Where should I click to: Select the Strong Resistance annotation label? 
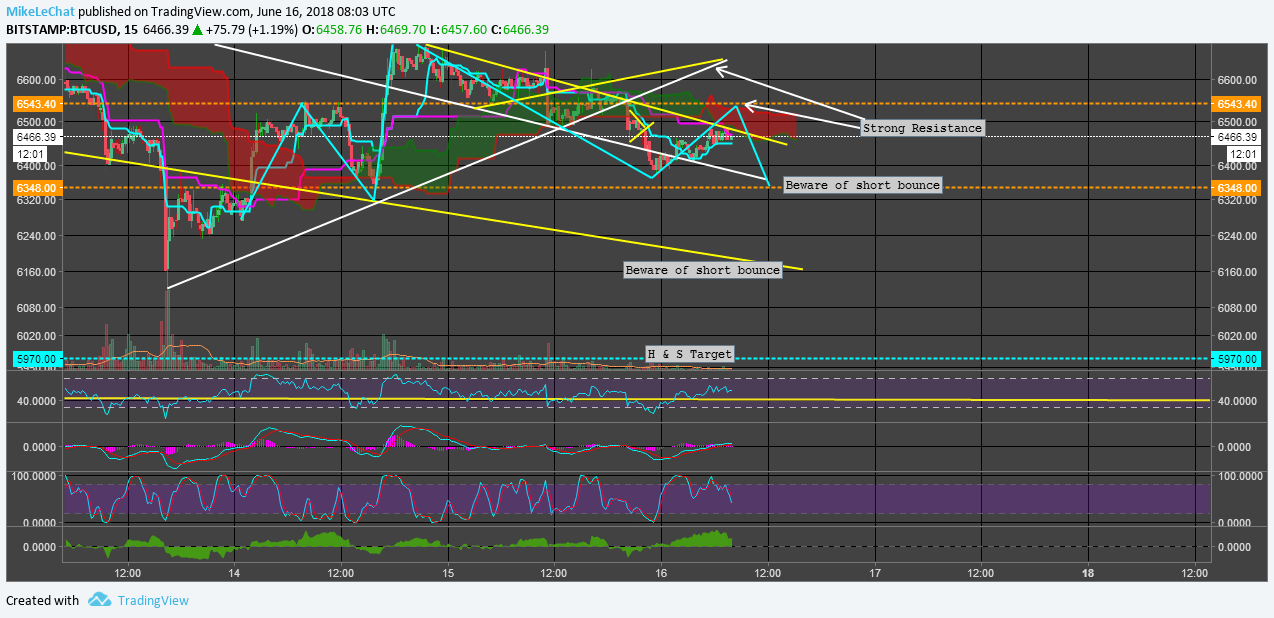(x=922, y=128)
